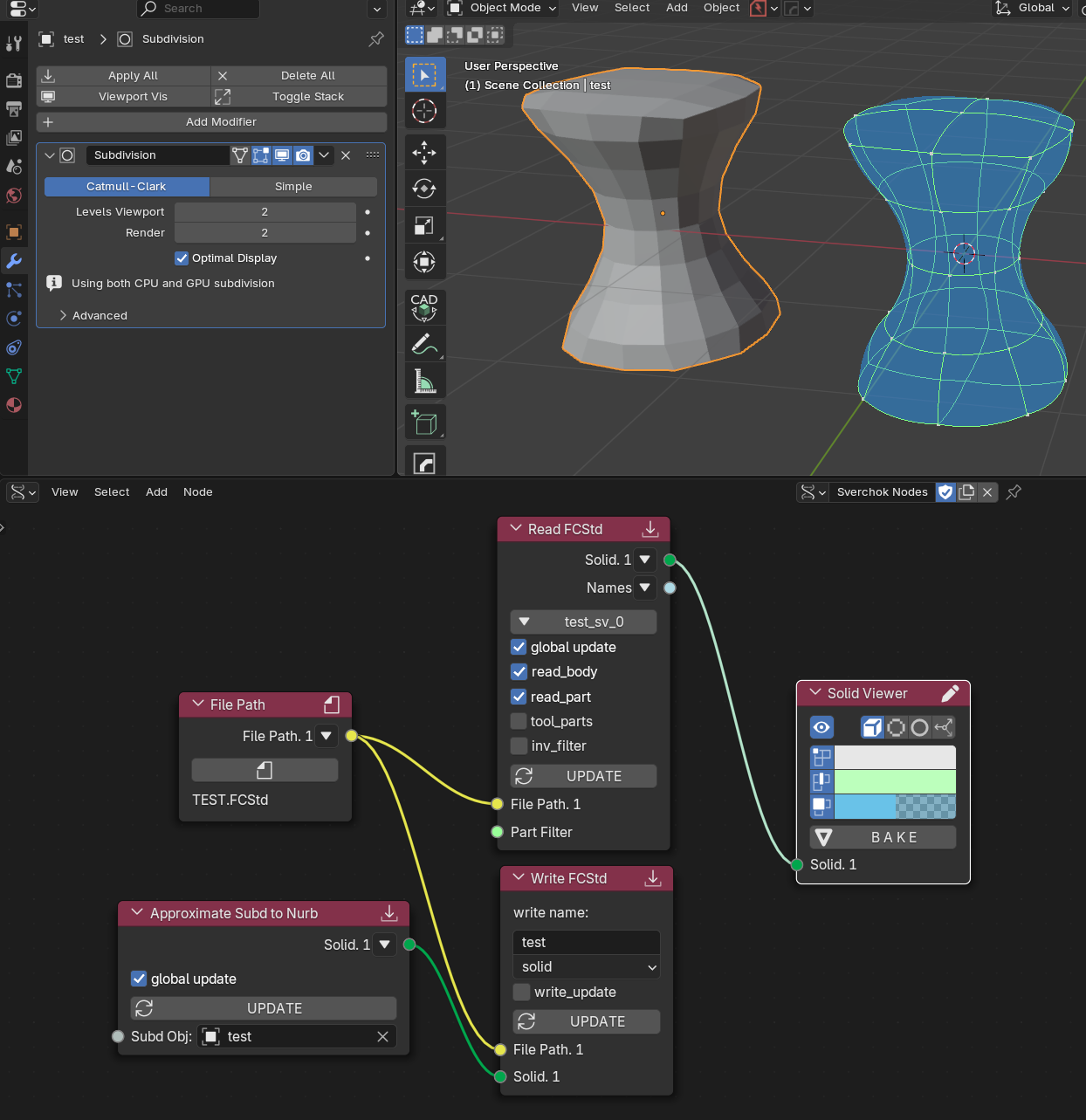Select the Annotate tool

tap(424, 344)
